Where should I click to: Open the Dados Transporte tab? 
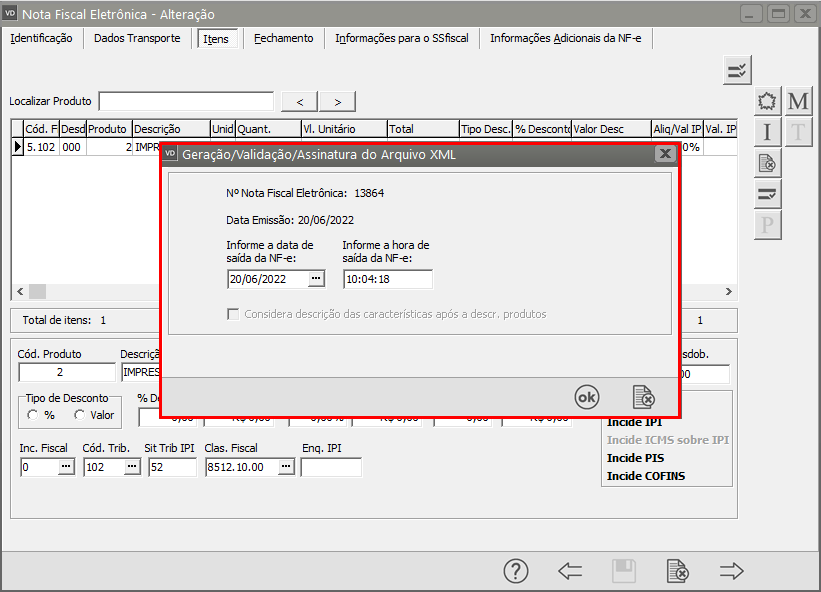coord(137,38)
